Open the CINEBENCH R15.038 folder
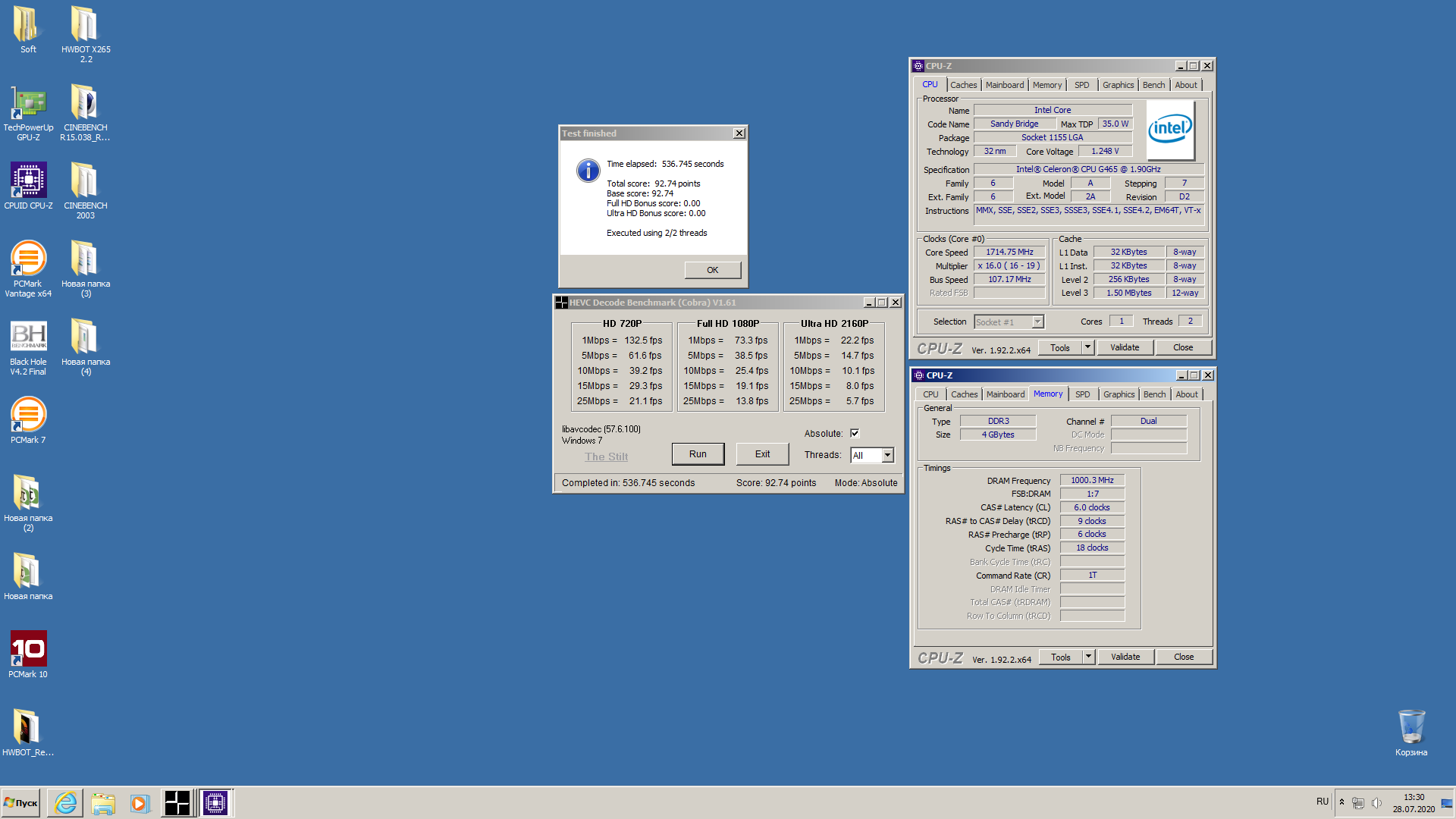 tap(86, 113)
